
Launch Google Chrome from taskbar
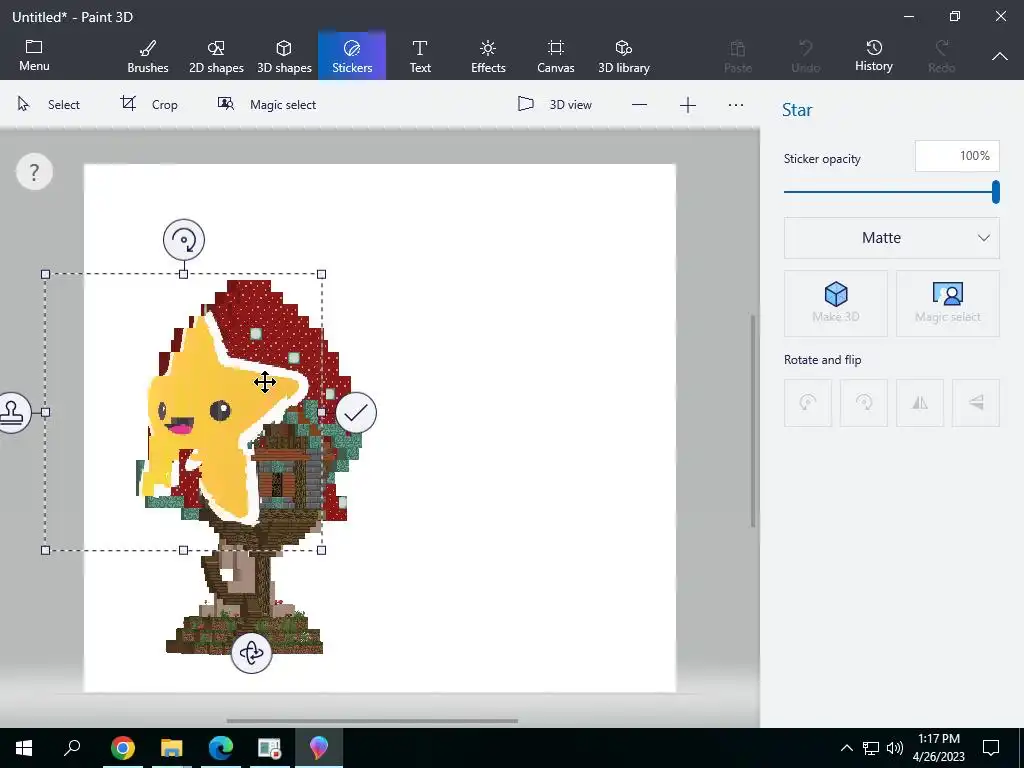click(122, 748)
